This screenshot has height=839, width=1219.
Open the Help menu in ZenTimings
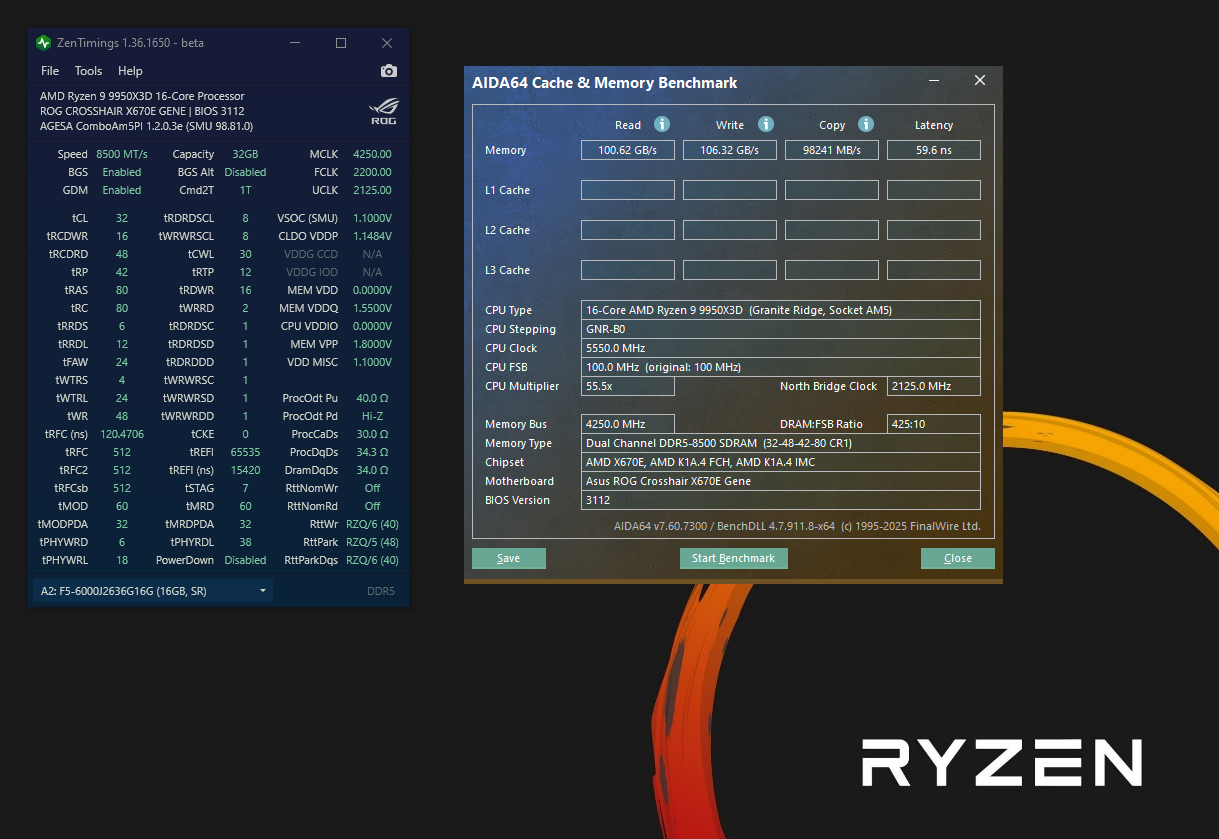(x=130, y=71)
